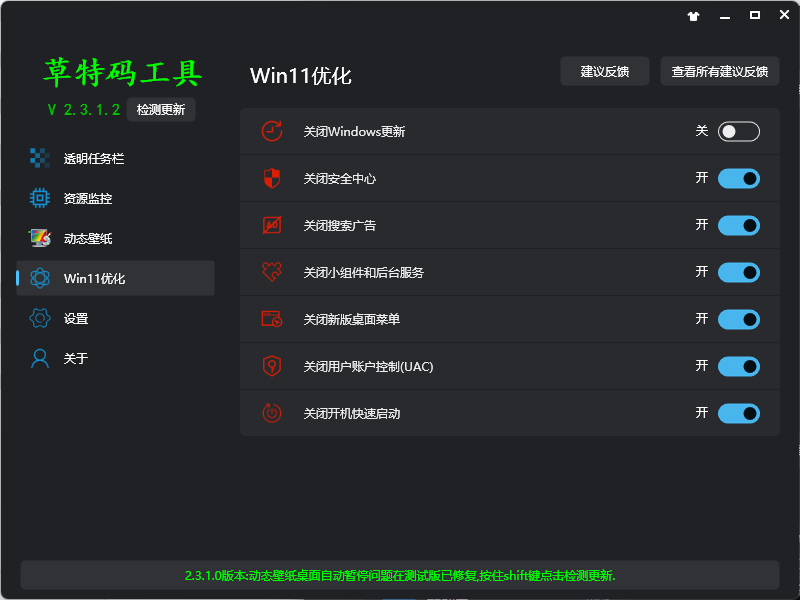The height and width of the screenshot is (600, 800).
Task: Switch off 关闭小组件和后台服务 toggle
Action: click(738, 272)
